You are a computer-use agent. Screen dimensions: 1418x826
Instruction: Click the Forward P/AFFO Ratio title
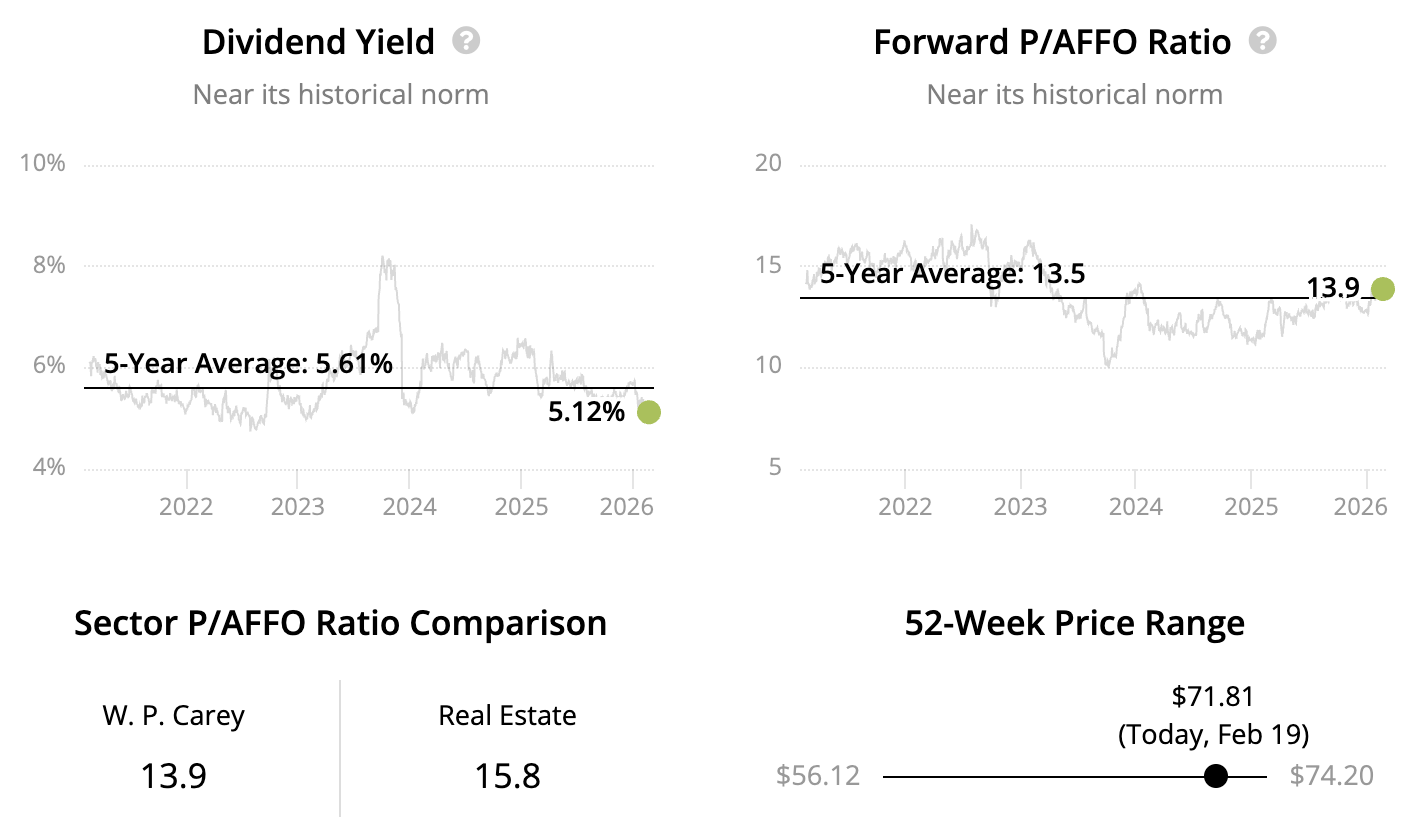pos(1052,42)
